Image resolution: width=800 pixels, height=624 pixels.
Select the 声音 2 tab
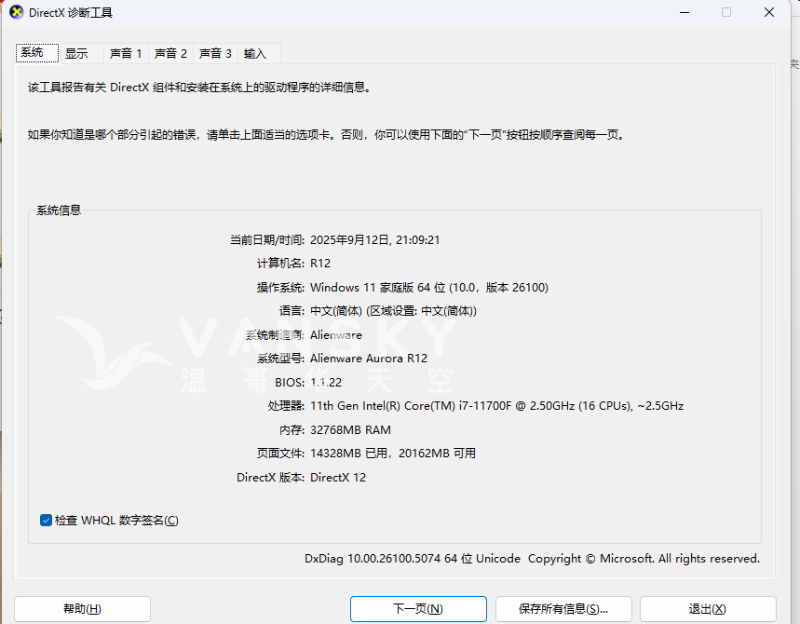[x=170, y=53]
